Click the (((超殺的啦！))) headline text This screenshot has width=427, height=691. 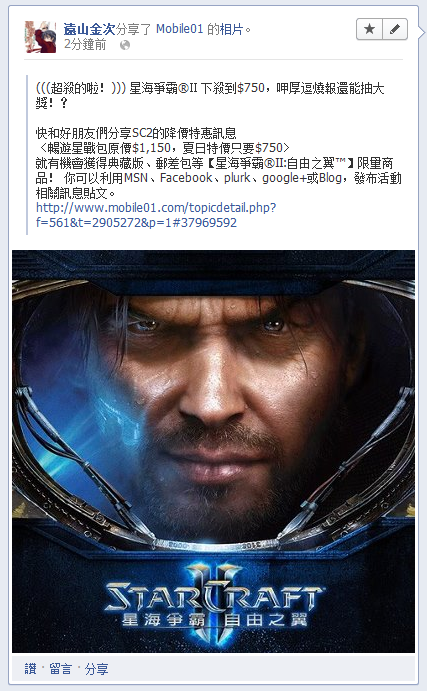point(81,88)
